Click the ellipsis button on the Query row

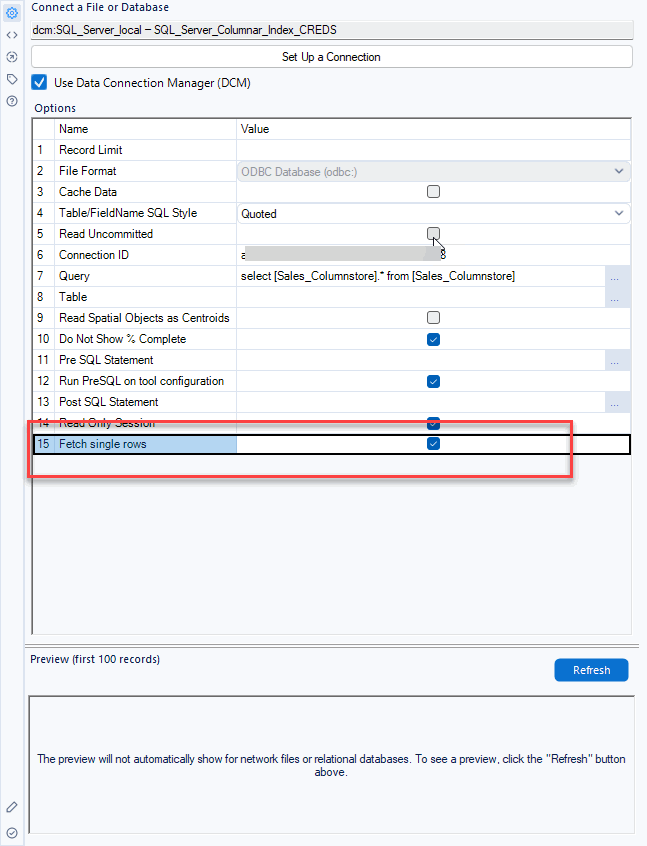coord(617,276)
